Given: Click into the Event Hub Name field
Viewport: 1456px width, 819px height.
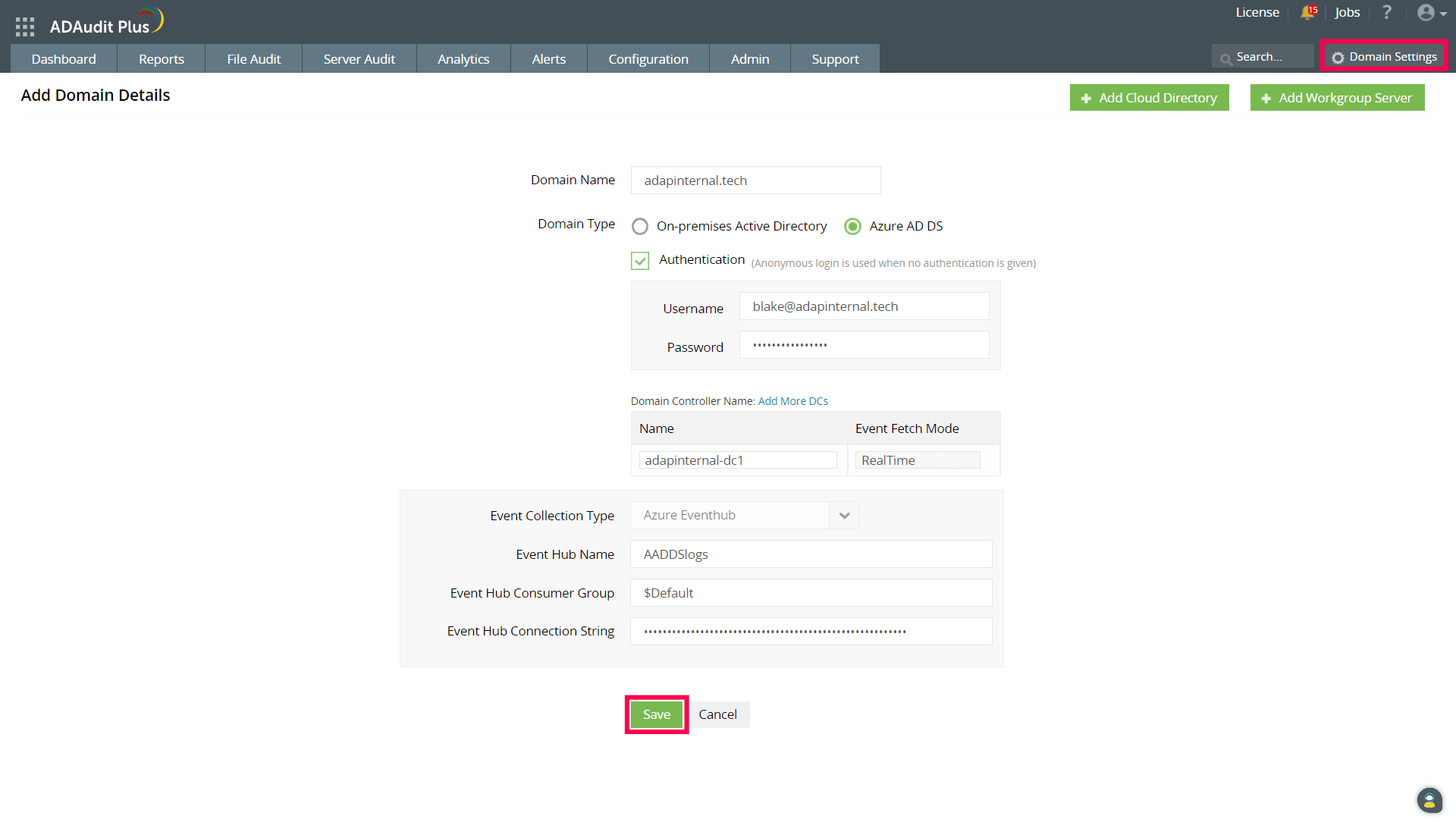Looking at the screenshot, I should click(811, 554).
